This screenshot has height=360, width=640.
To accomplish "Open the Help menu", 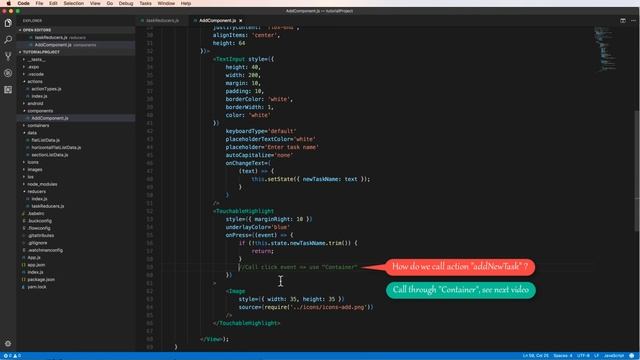I will 186,3.
